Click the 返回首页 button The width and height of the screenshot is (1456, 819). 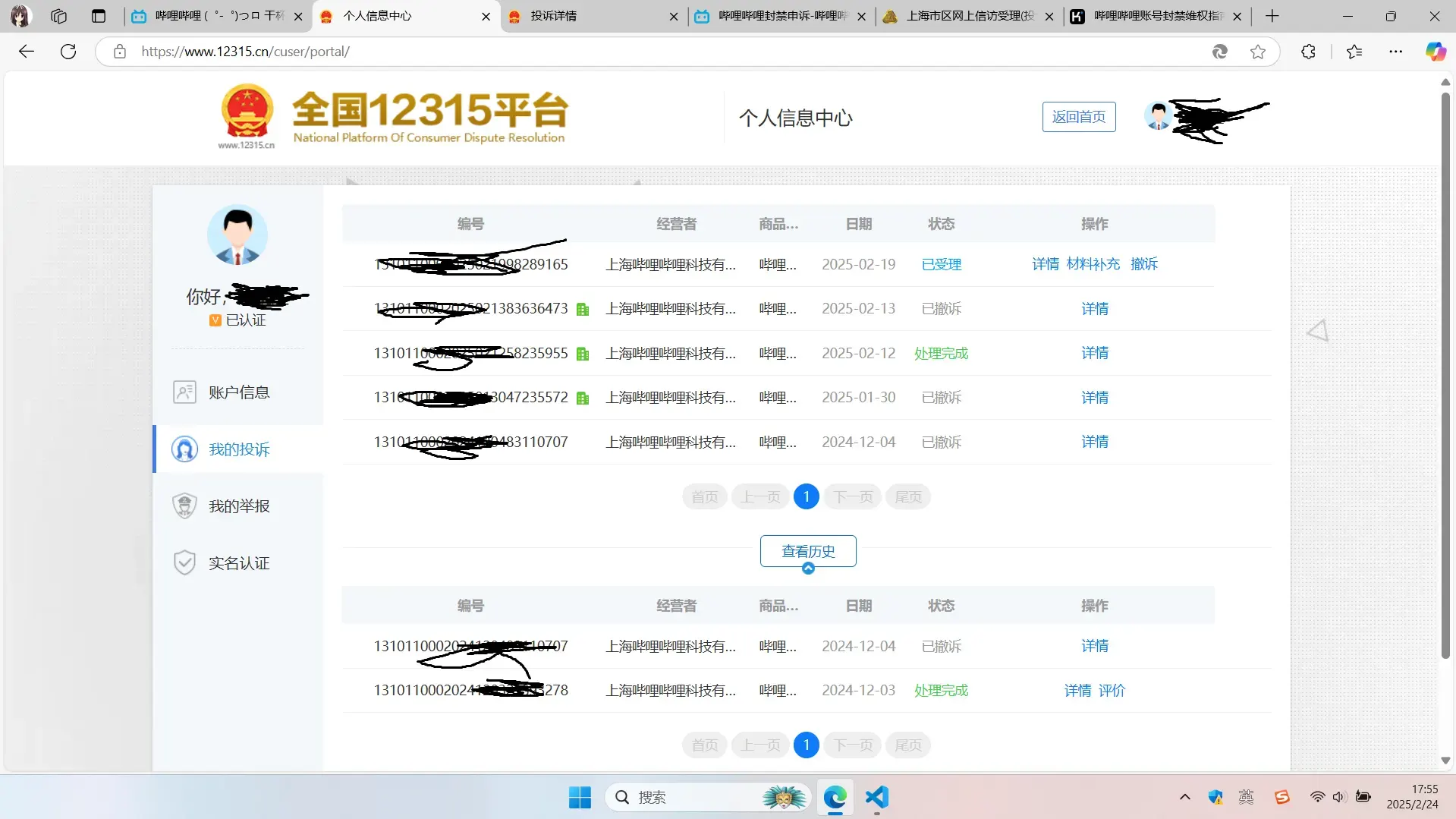pyautogui.click(x=1078, y=117)
